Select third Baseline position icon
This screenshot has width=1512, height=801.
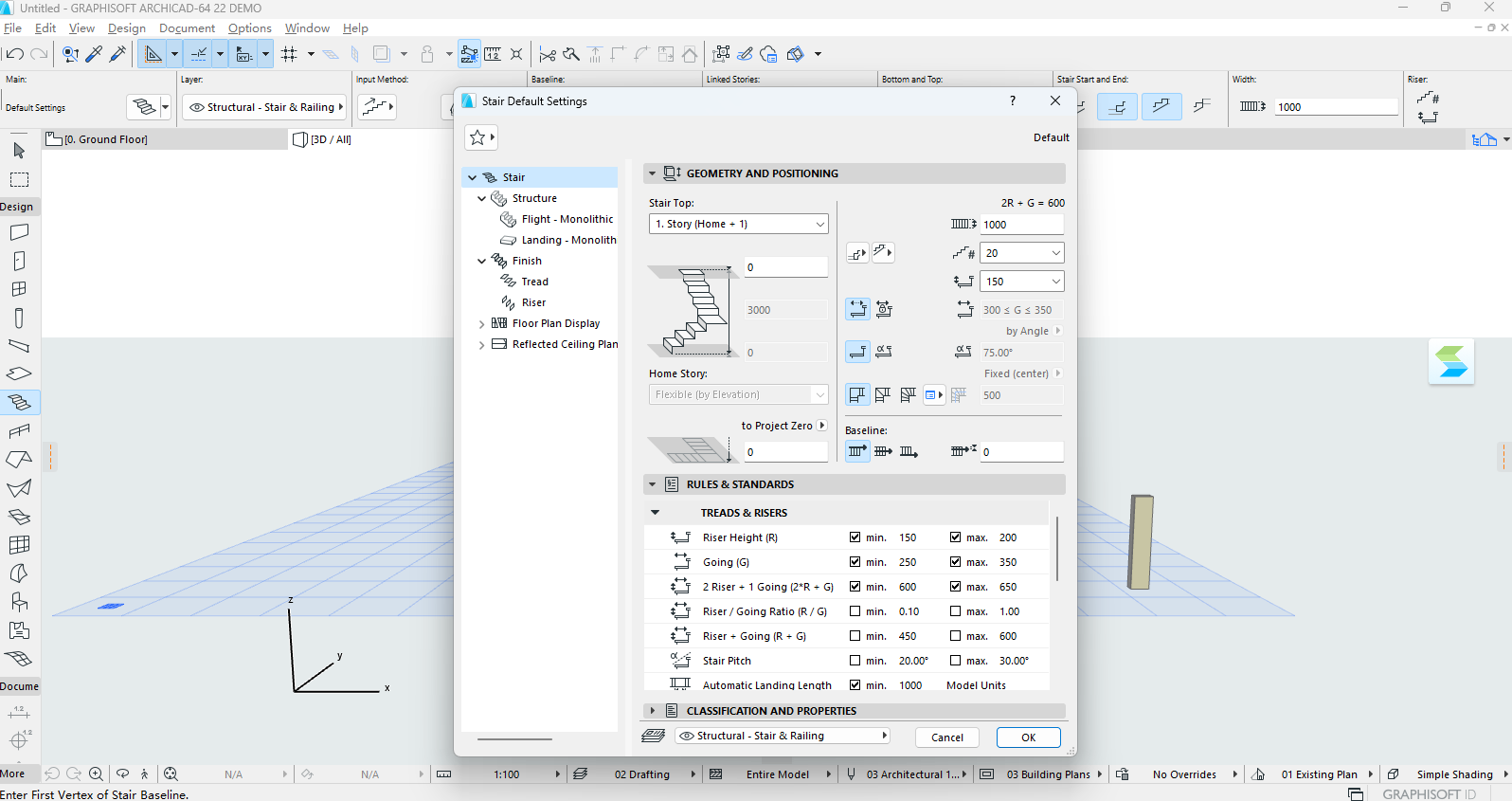click(909, 451)
